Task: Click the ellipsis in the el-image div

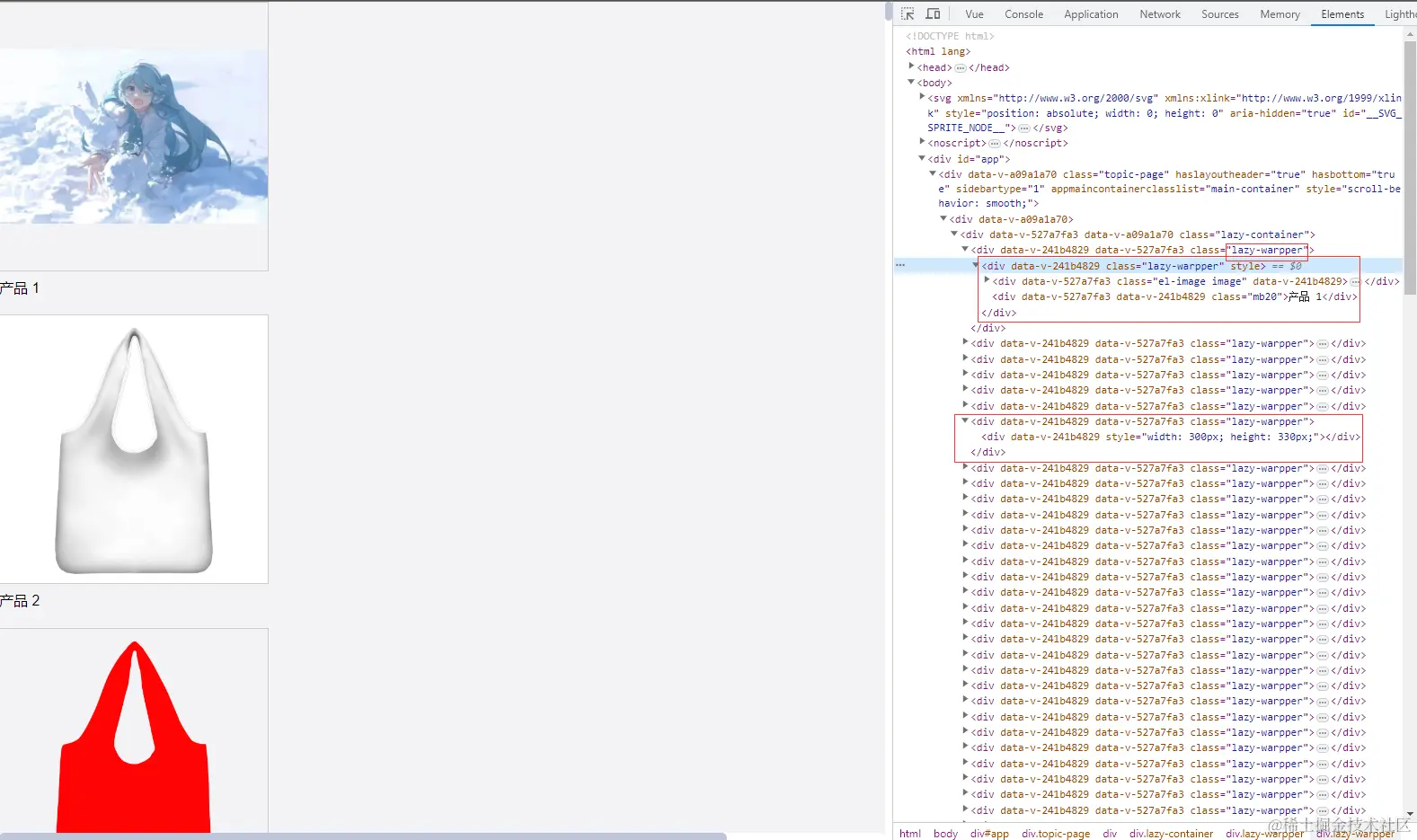Action: (1356, 281)
